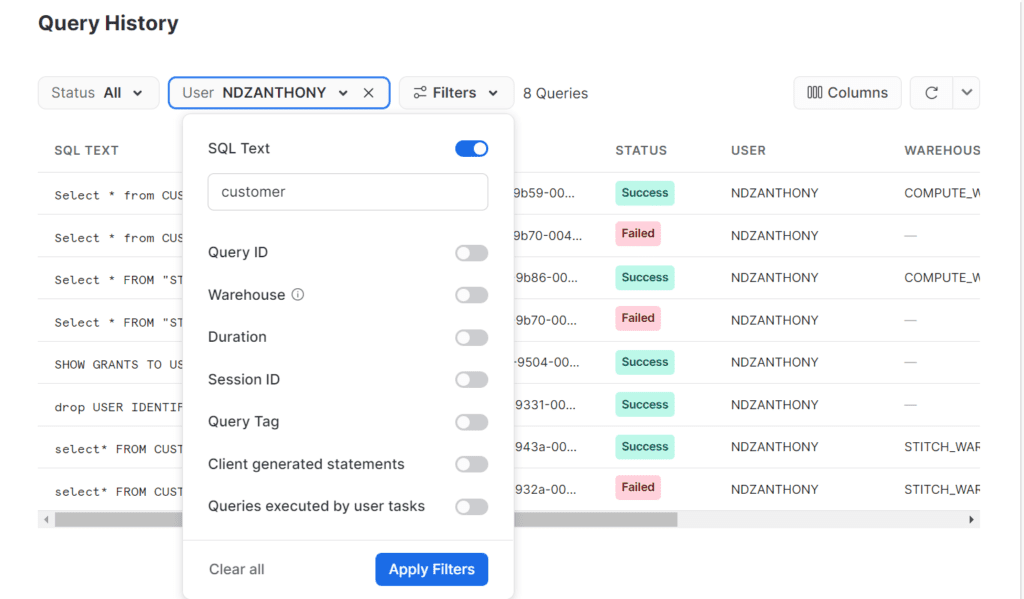Toggle Client generated statements on

(x=471, y=464)
